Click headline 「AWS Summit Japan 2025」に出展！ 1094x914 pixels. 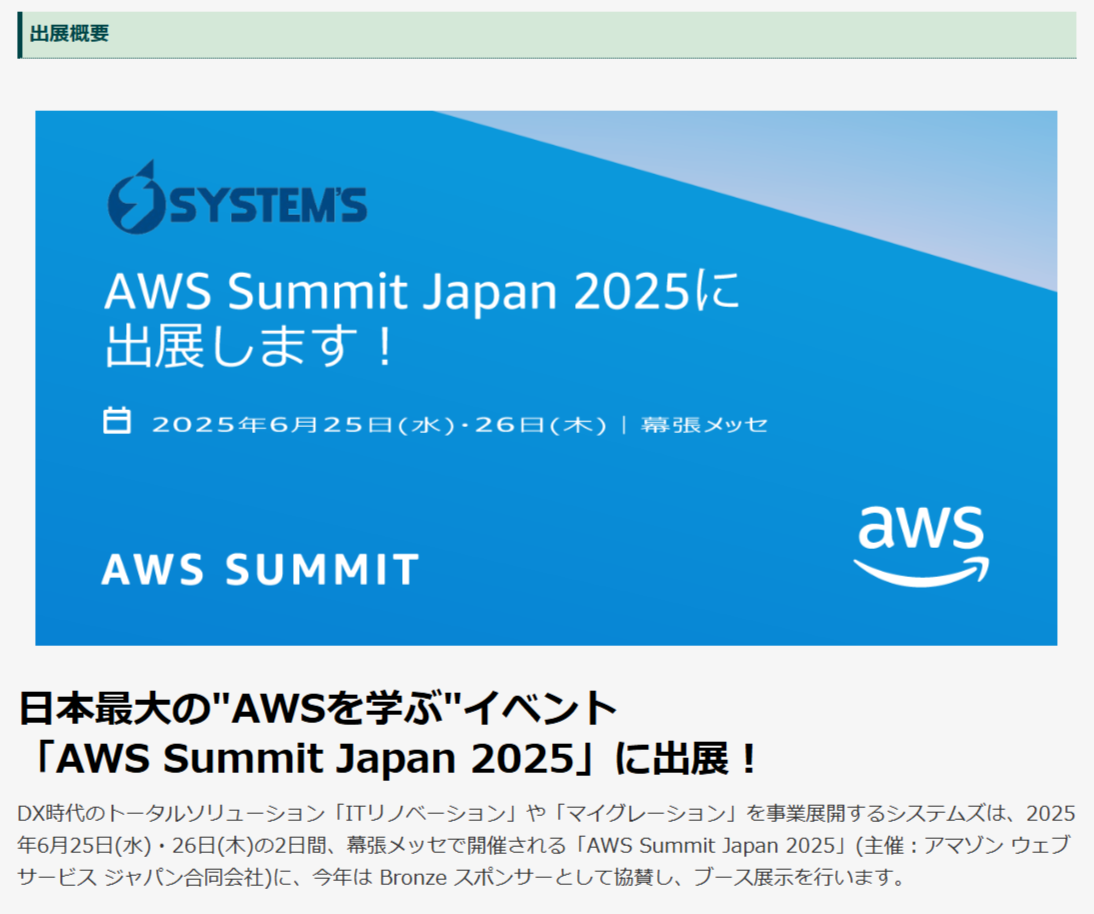point(389,758)
